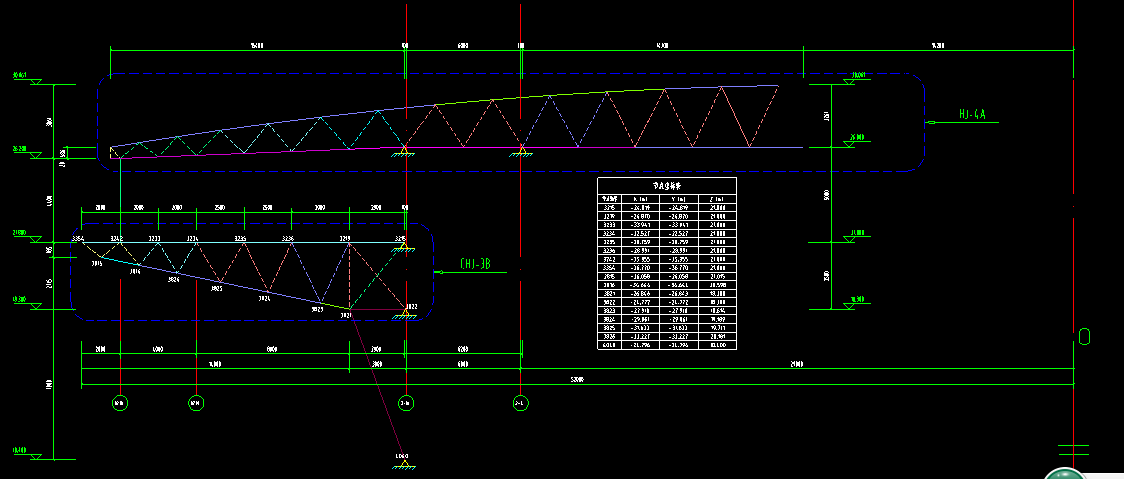Pick node label 3234 on the top chord
This screenshot has height=479, width=1124.
193,238
